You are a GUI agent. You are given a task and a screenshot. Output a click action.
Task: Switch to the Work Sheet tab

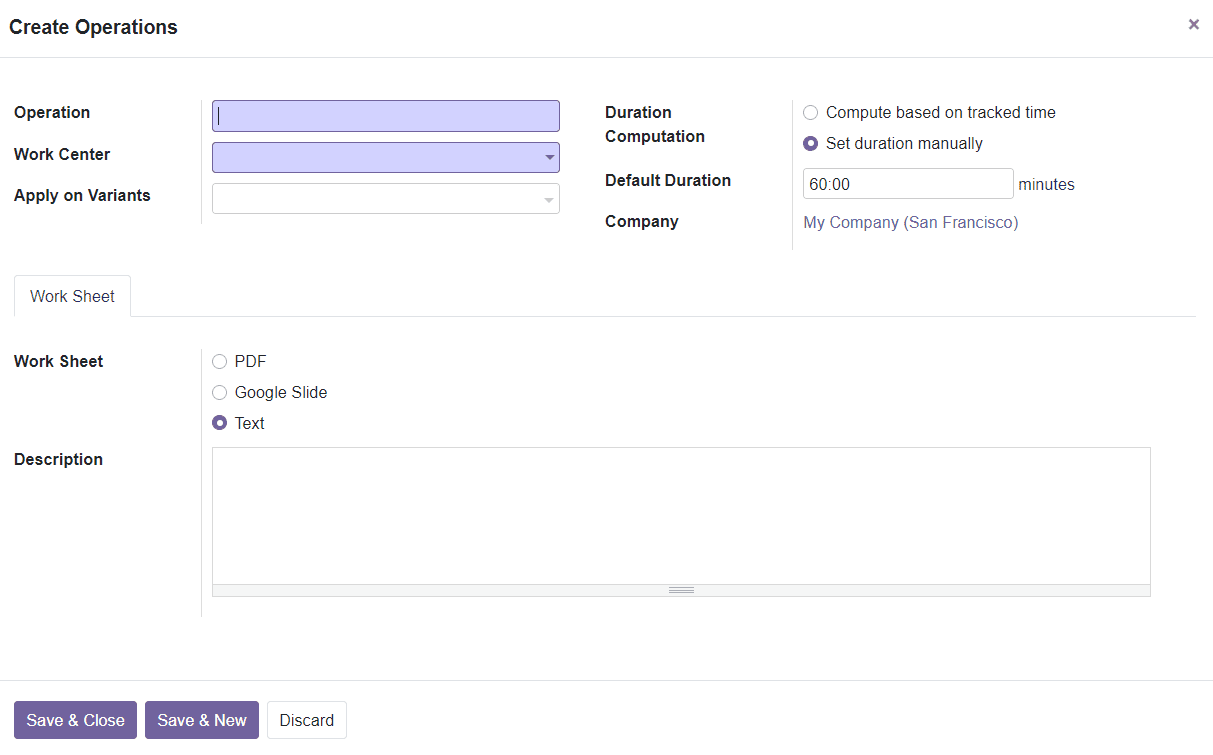71,296
